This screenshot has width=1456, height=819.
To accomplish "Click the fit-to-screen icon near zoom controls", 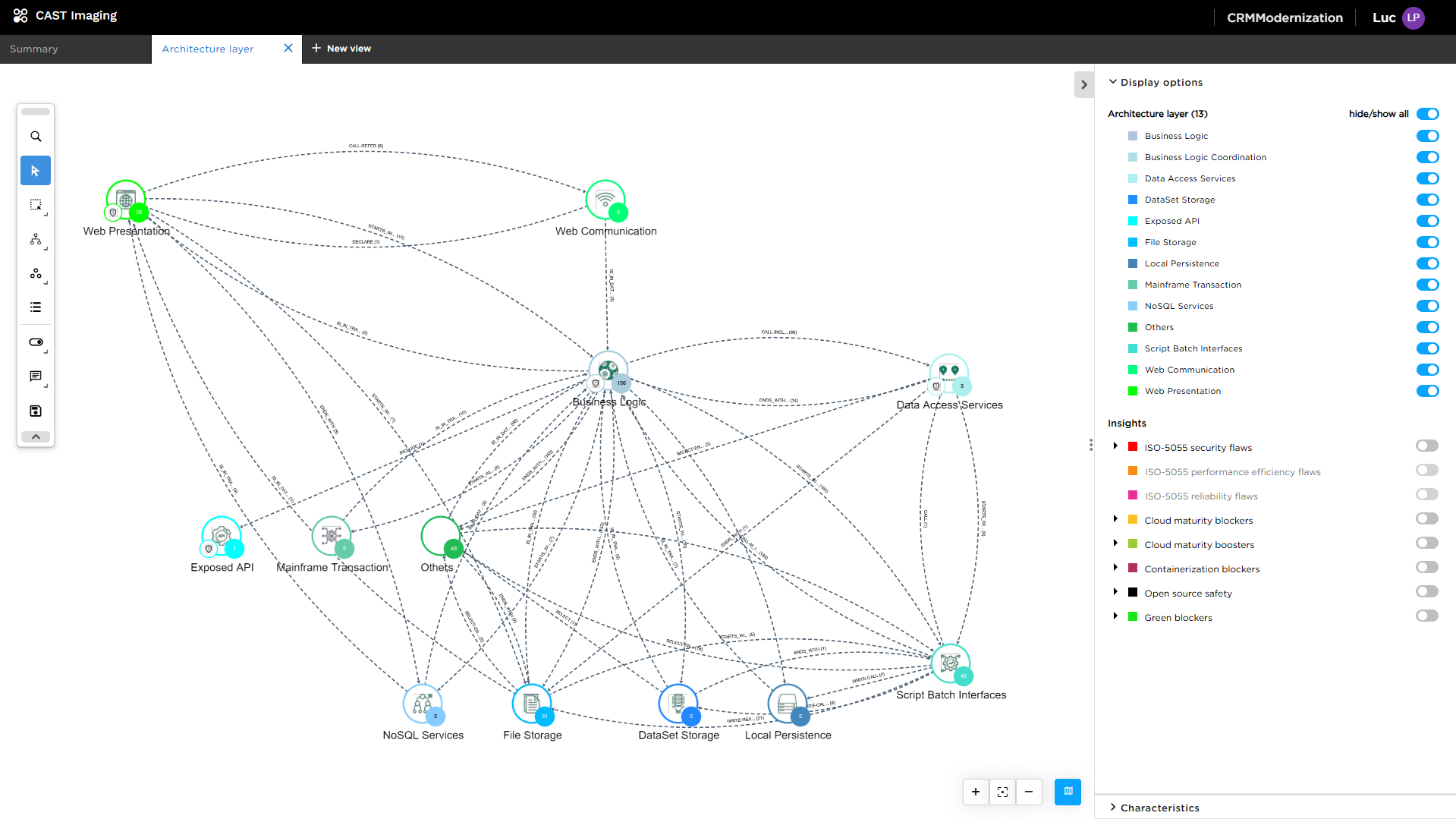I will pyautogui.click(x=1002, y=792).
